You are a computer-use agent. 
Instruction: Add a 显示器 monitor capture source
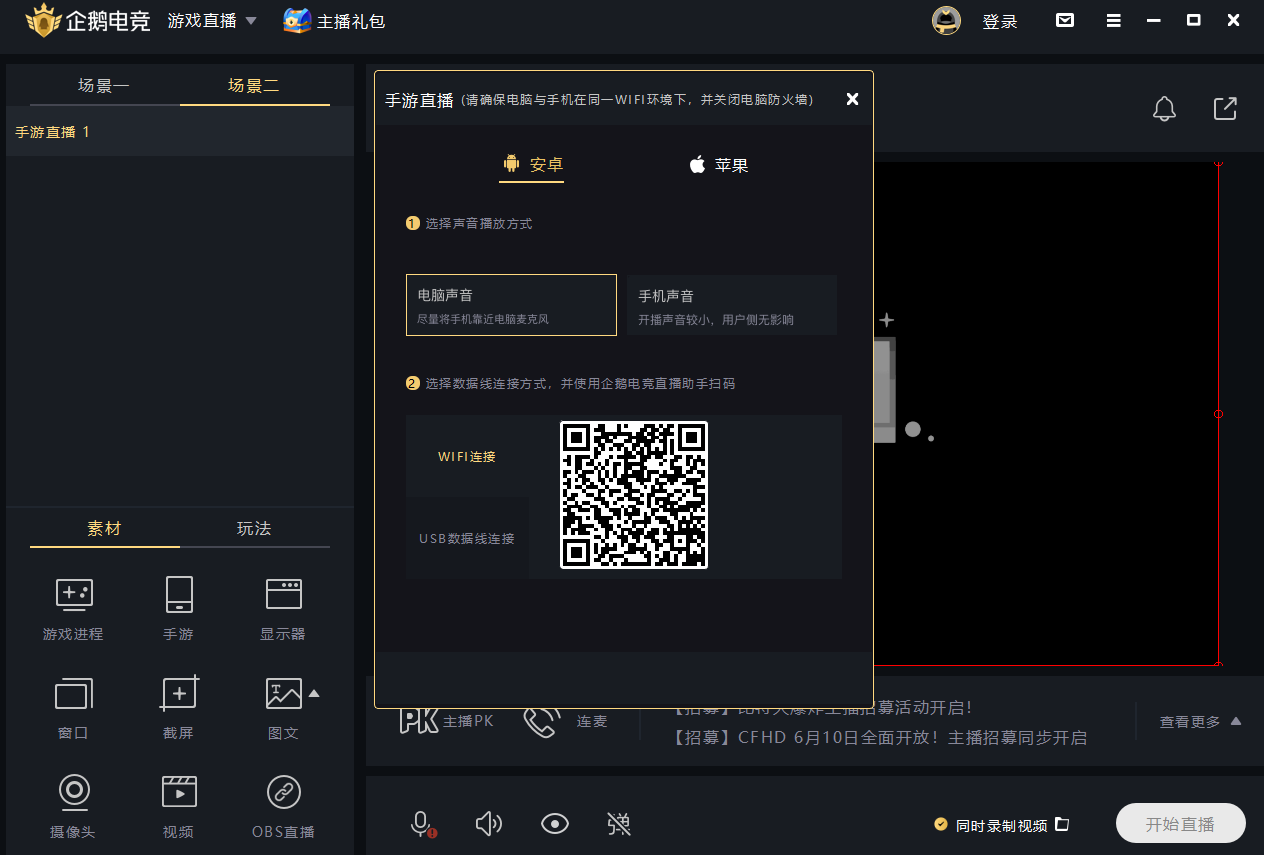coord(283,609)
